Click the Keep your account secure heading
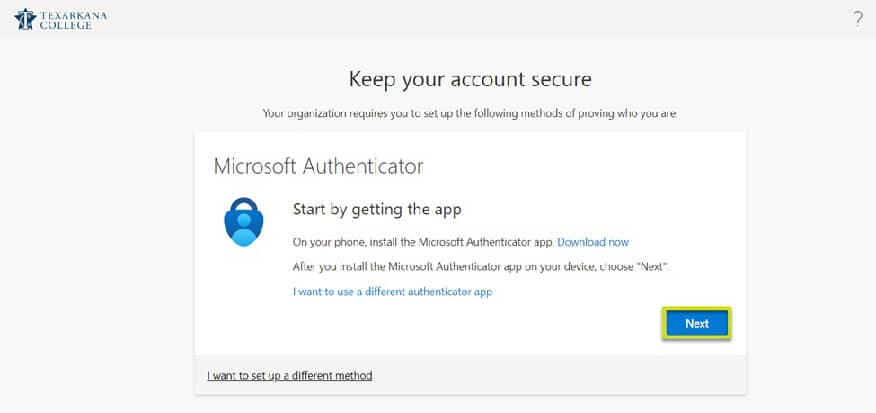Viewport: 876px width, 413px height. pyautogui.click(x=470, y=79)
